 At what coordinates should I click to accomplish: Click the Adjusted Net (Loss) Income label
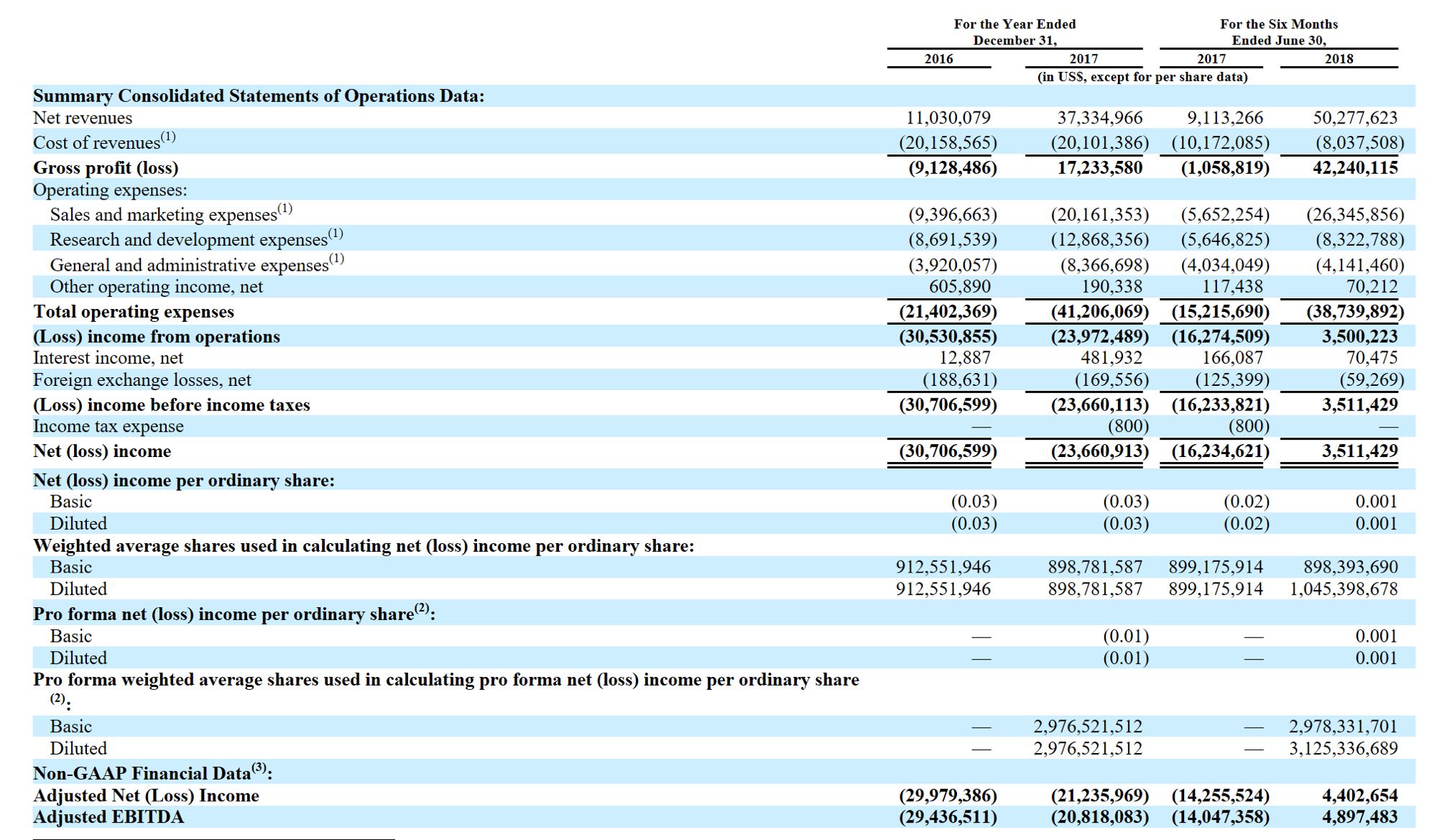146,795
